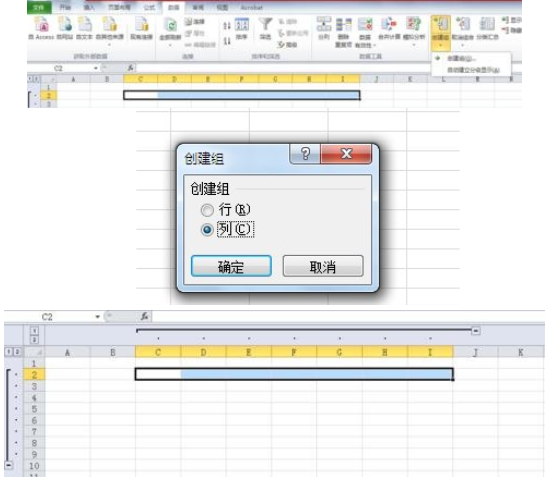Collapse the column group with the minus button
The width and height of the screenshot is (547, 482).
[x=475, y=330]
